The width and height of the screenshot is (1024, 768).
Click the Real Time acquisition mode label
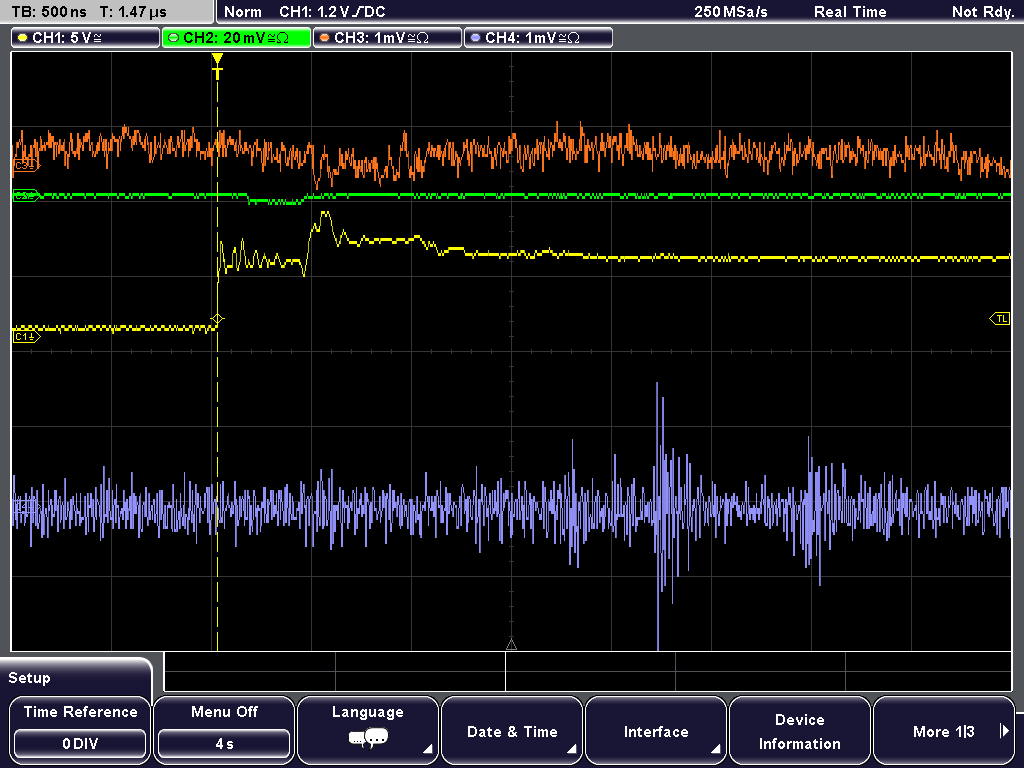pos(850,12)
